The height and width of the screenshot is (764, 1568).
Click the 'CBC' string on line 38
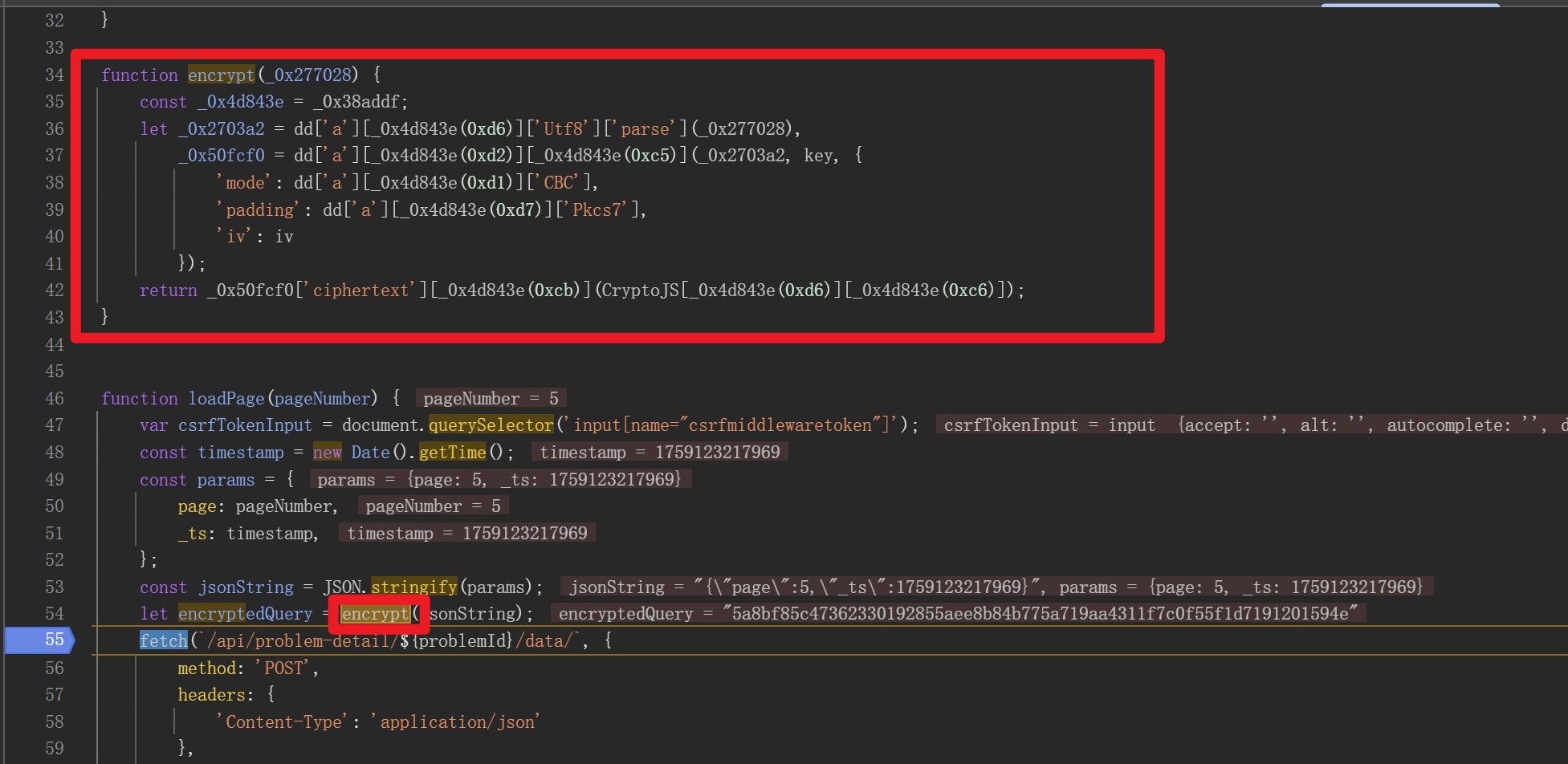click(558, 182)
